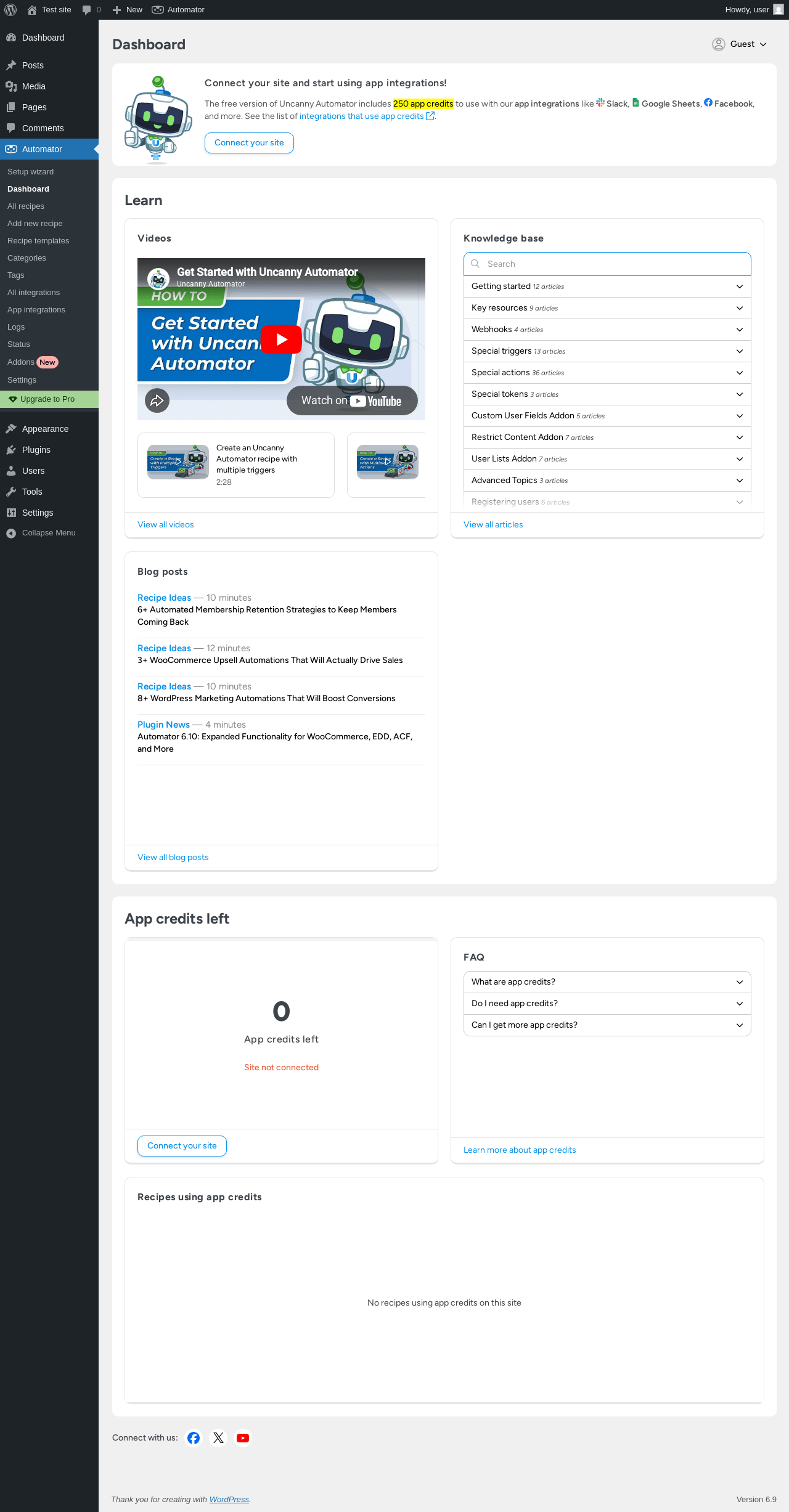
Task: Expand Special actions articles
Action: click(x=607, y=373)
